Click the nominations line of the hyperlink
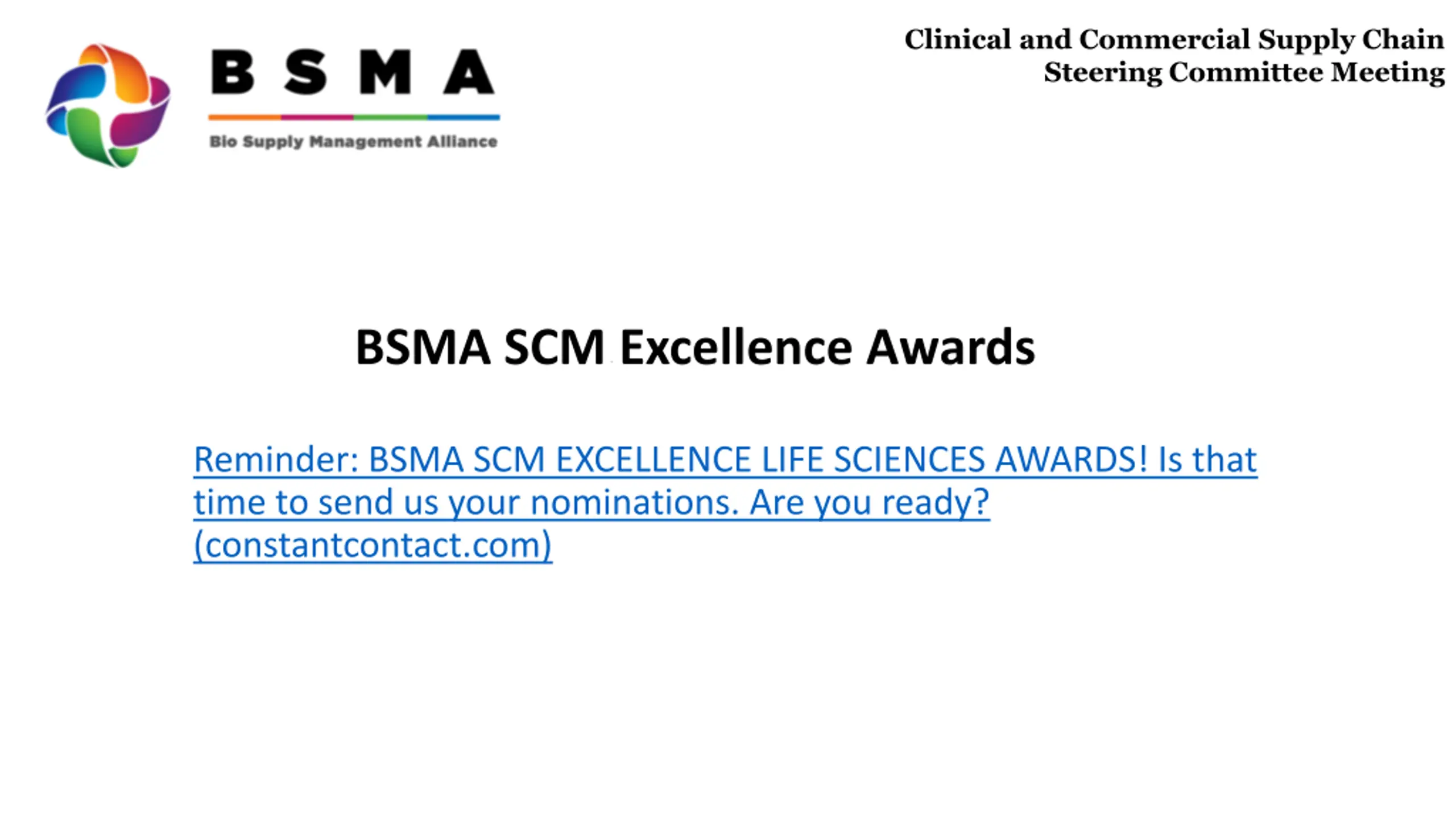Screen dimensions: 1456x819 point(591,503)
